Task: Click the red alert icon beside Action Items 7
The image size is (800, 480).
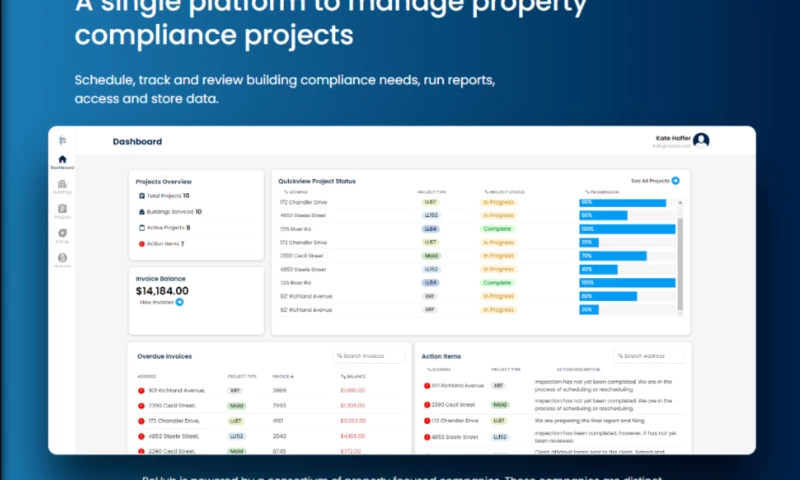Action: [142, 244]
